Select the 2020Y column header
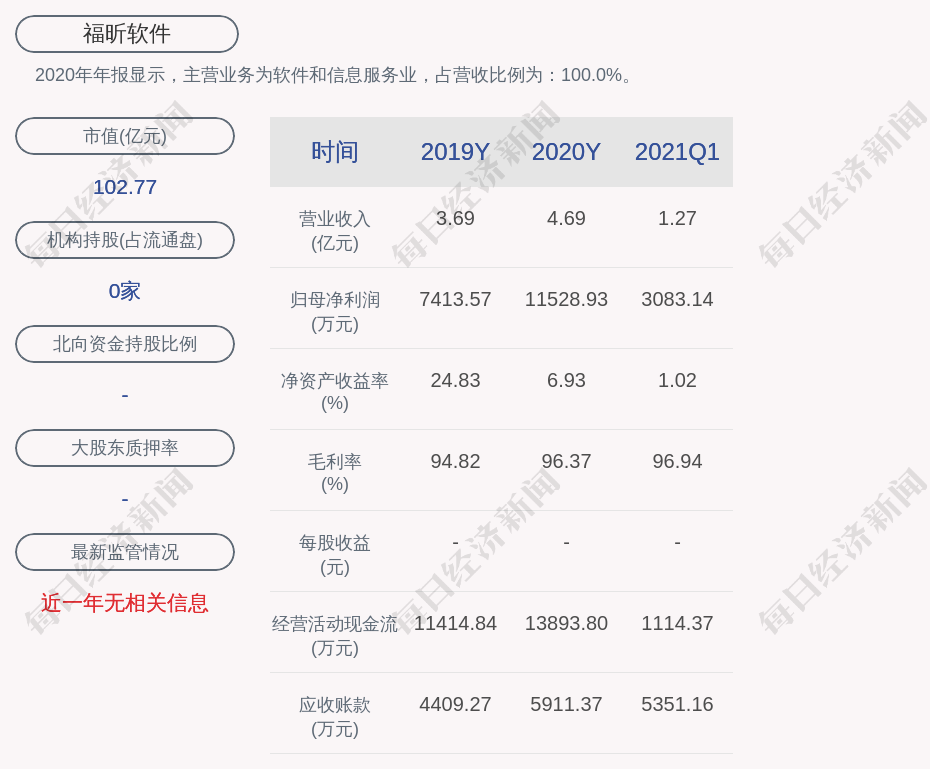Screen dimensions: 930x769 pyautogui.click(x=566, y=152)
